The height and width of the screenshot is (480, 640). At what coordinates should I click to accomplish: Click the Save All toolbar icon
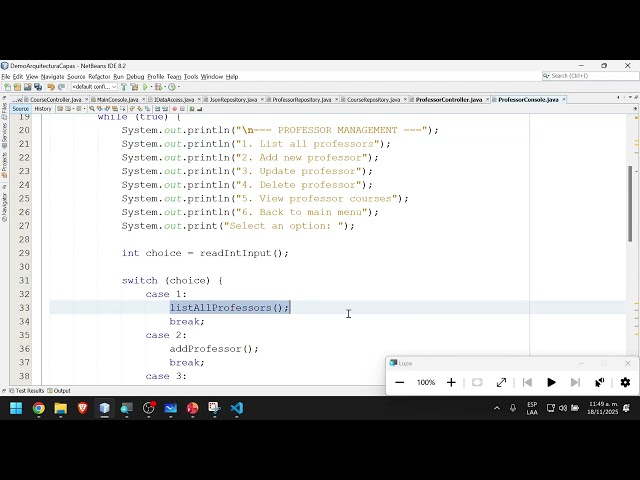pyautogui.click(x=36, y=87)
